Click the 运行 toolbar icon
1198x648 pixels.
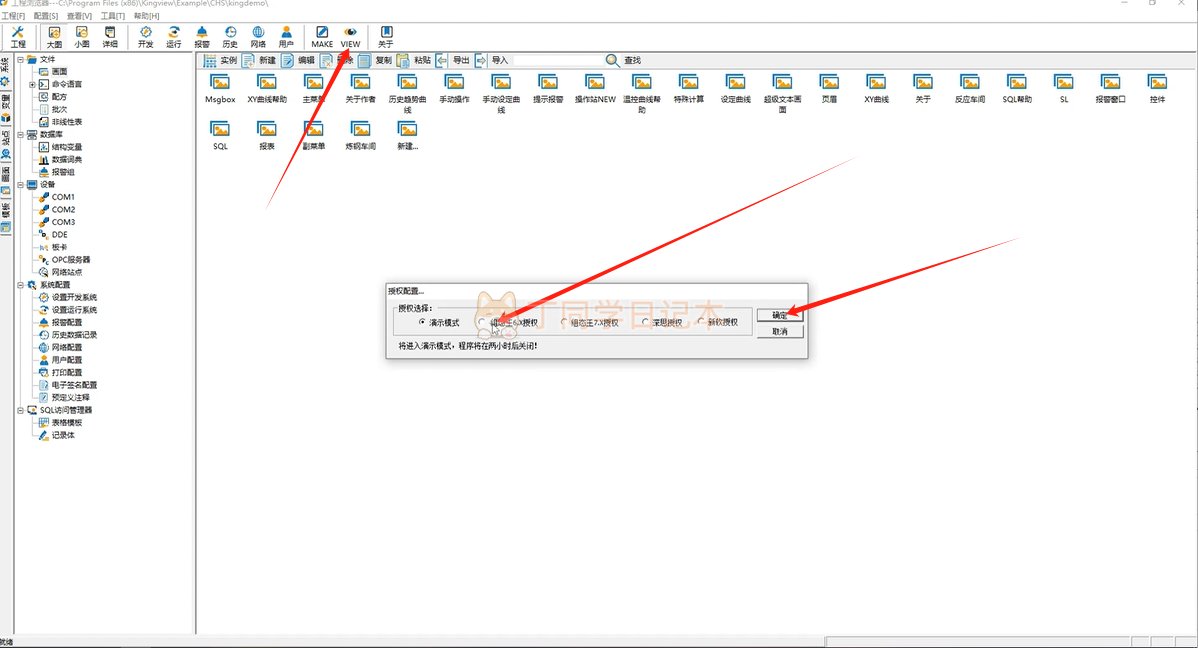[x=174, y=37]
